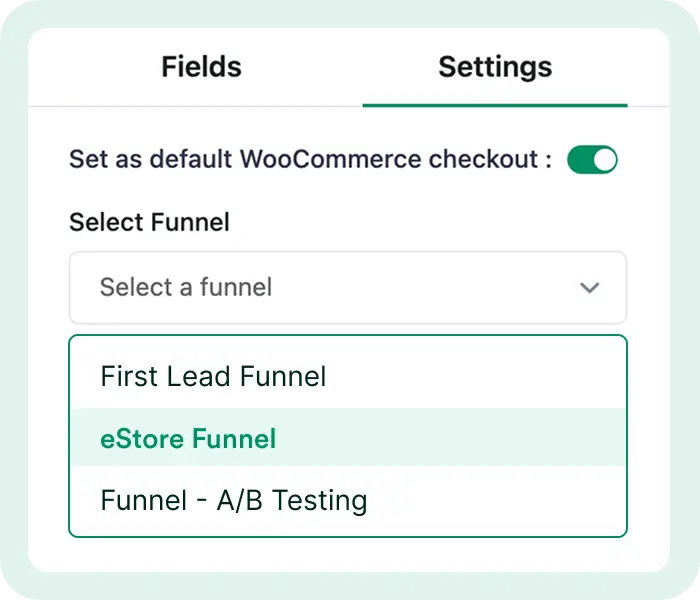Choose First Lead Funnel from the list

213,376
